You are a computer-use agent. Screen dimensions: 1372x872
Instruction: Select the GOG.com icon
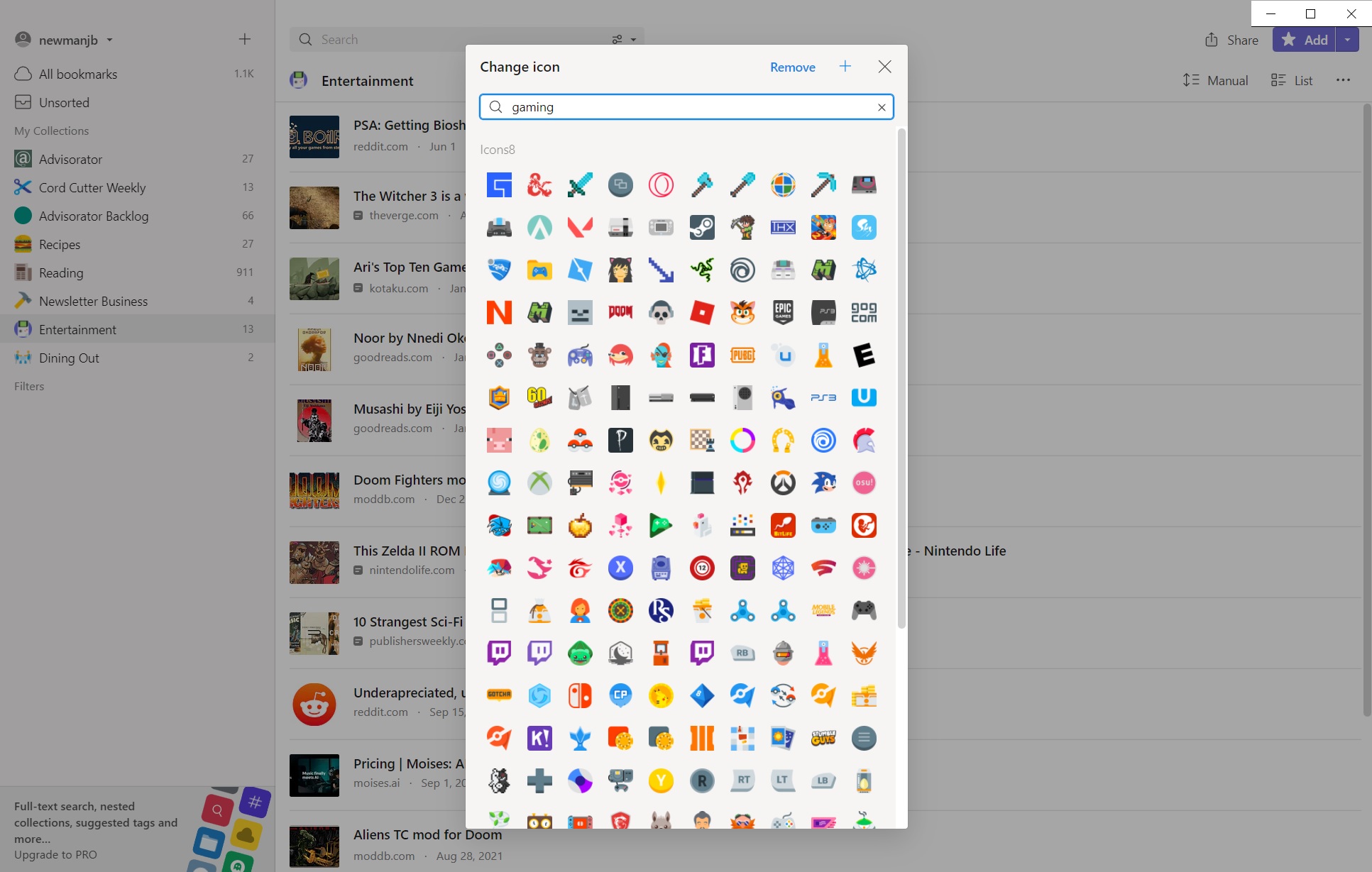[x=864, y=312]
